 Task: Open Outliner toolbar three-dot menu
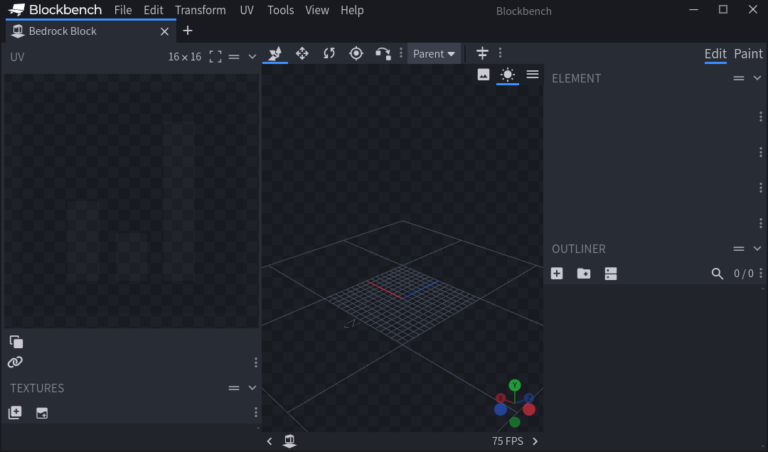pyautogui.click(x=761, y=273)
